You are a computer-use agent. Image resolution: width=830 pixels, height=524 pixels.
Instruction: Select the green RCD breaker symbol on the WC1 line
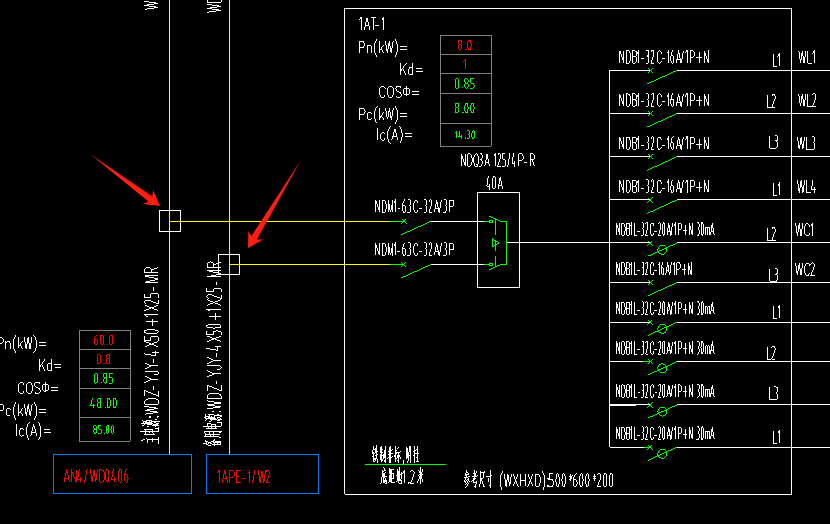click(662, 247)
